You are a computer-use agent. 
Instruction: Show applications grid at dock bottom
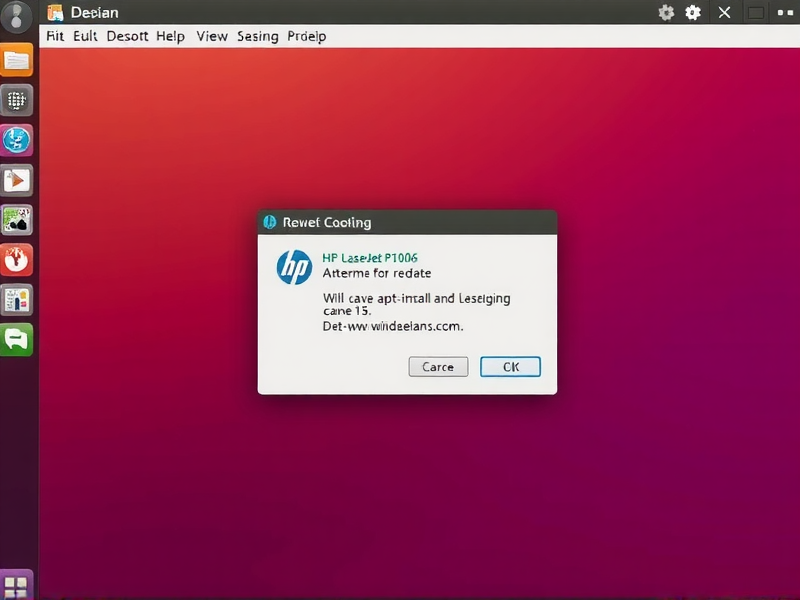pos(17,585)
